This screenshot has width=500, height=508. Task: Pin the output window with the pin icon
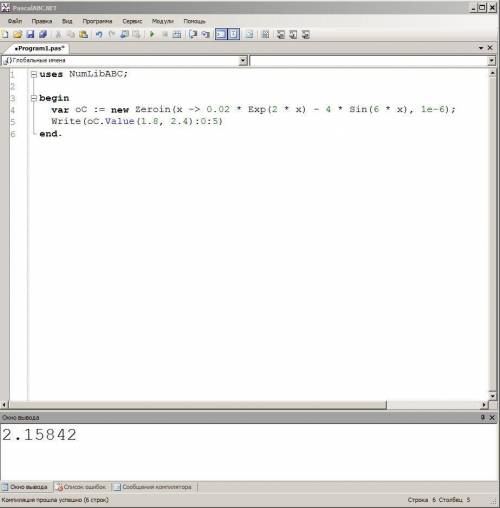pos(483,417)
